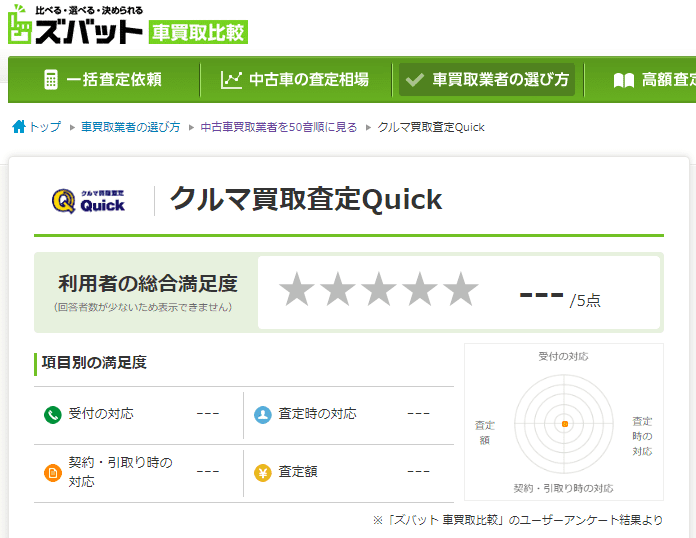The image size is (696, 538).
Task: Click the checkmark icon beside 車買取業者の選び方
Action: [x=415, y=80]
